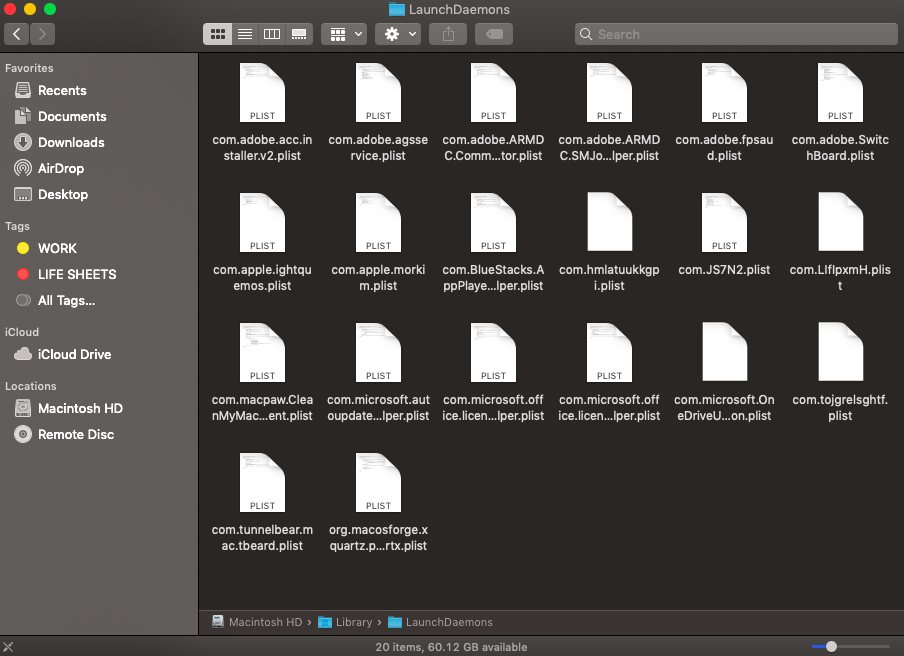Switch to list view mode
This screenshot has width=904, height=656.
[244, 34]
